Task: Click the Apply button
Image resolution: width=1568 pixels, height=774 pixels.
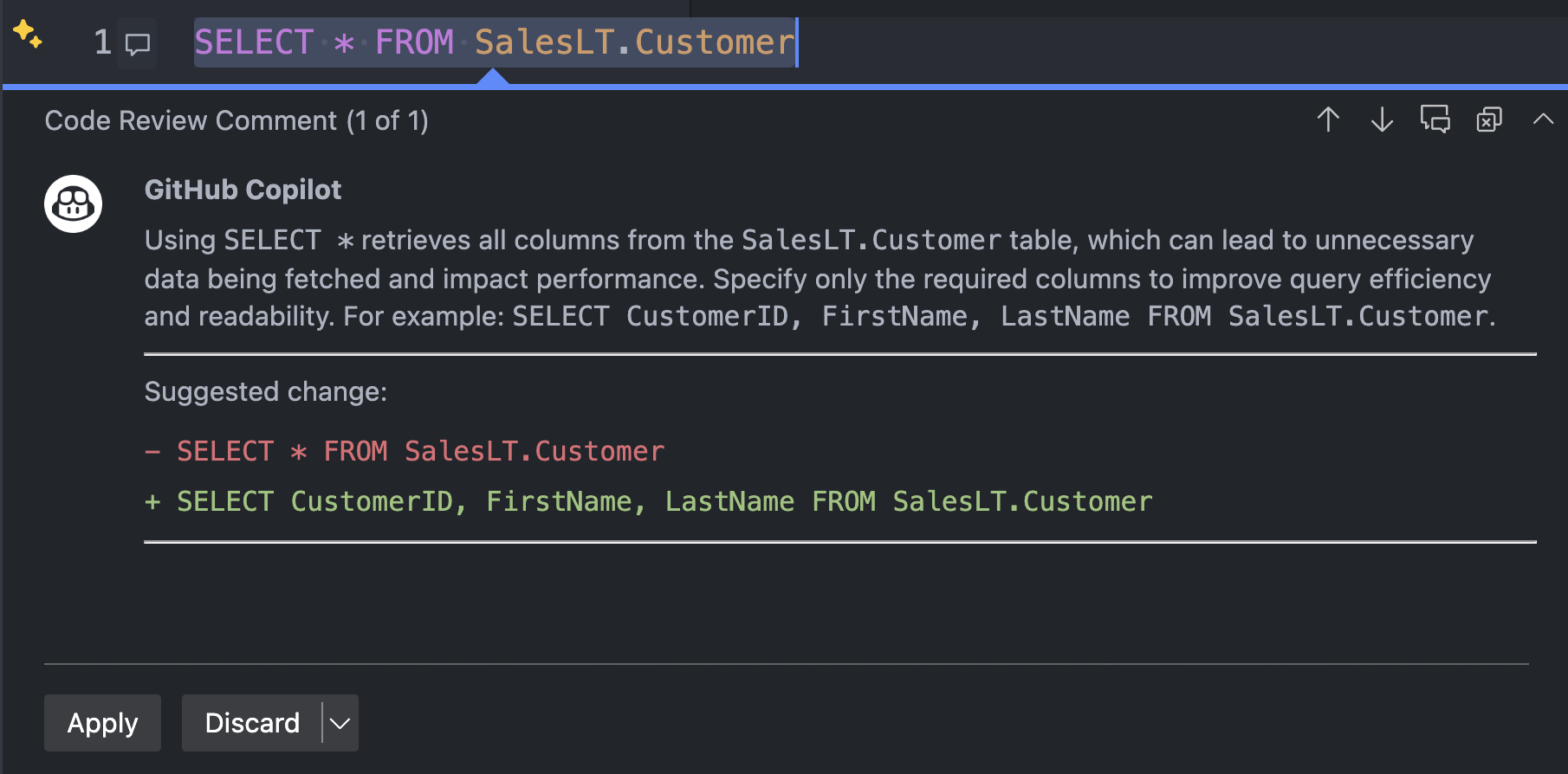Action: [101, 722]
